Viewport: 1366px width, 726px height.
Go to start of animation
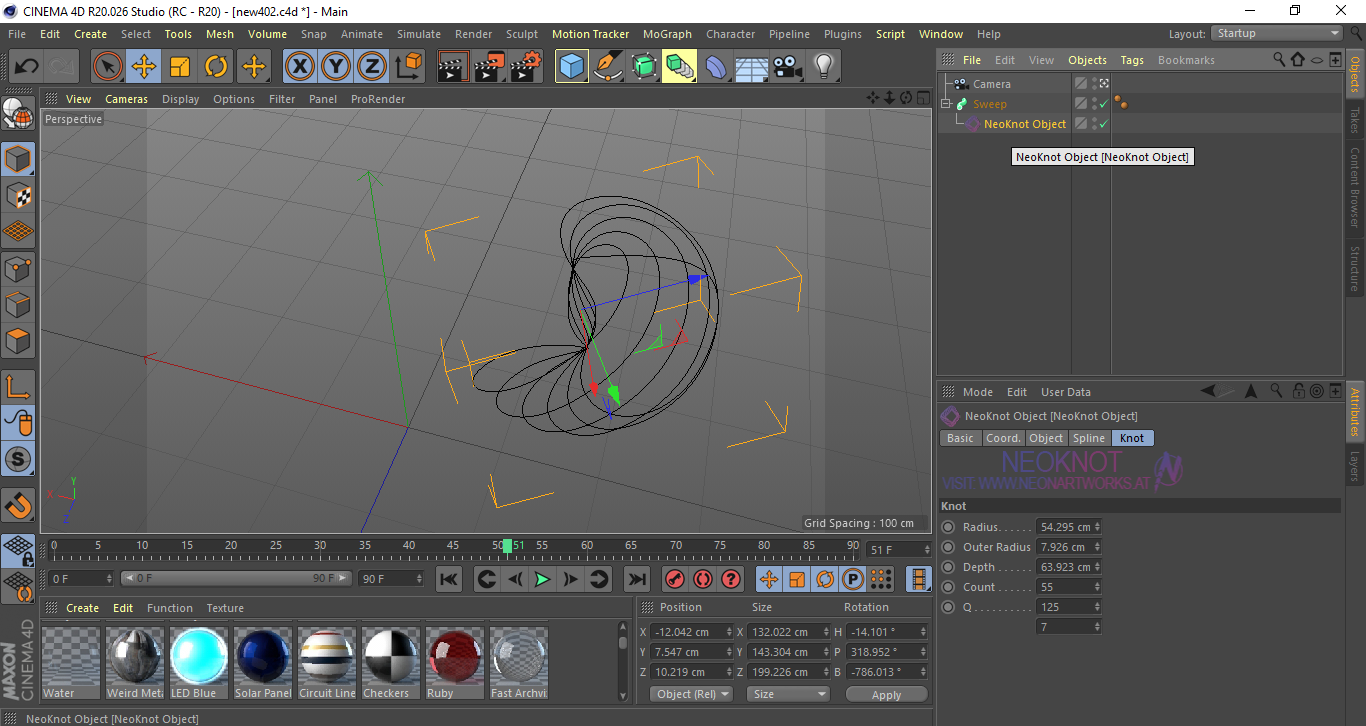point(449,579)
